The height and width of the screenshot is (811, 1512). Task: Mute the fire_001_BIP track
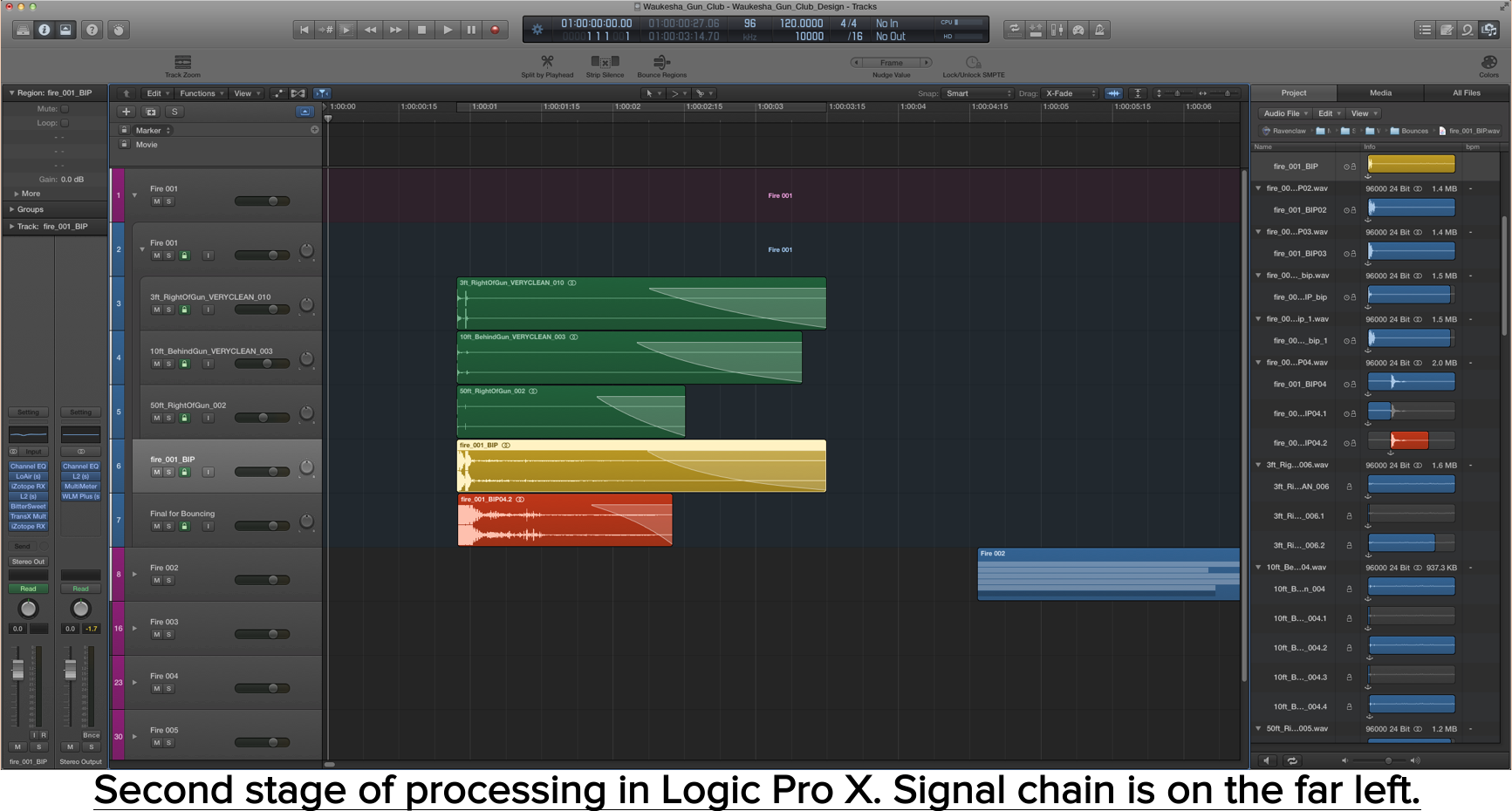tap(157, 472)
